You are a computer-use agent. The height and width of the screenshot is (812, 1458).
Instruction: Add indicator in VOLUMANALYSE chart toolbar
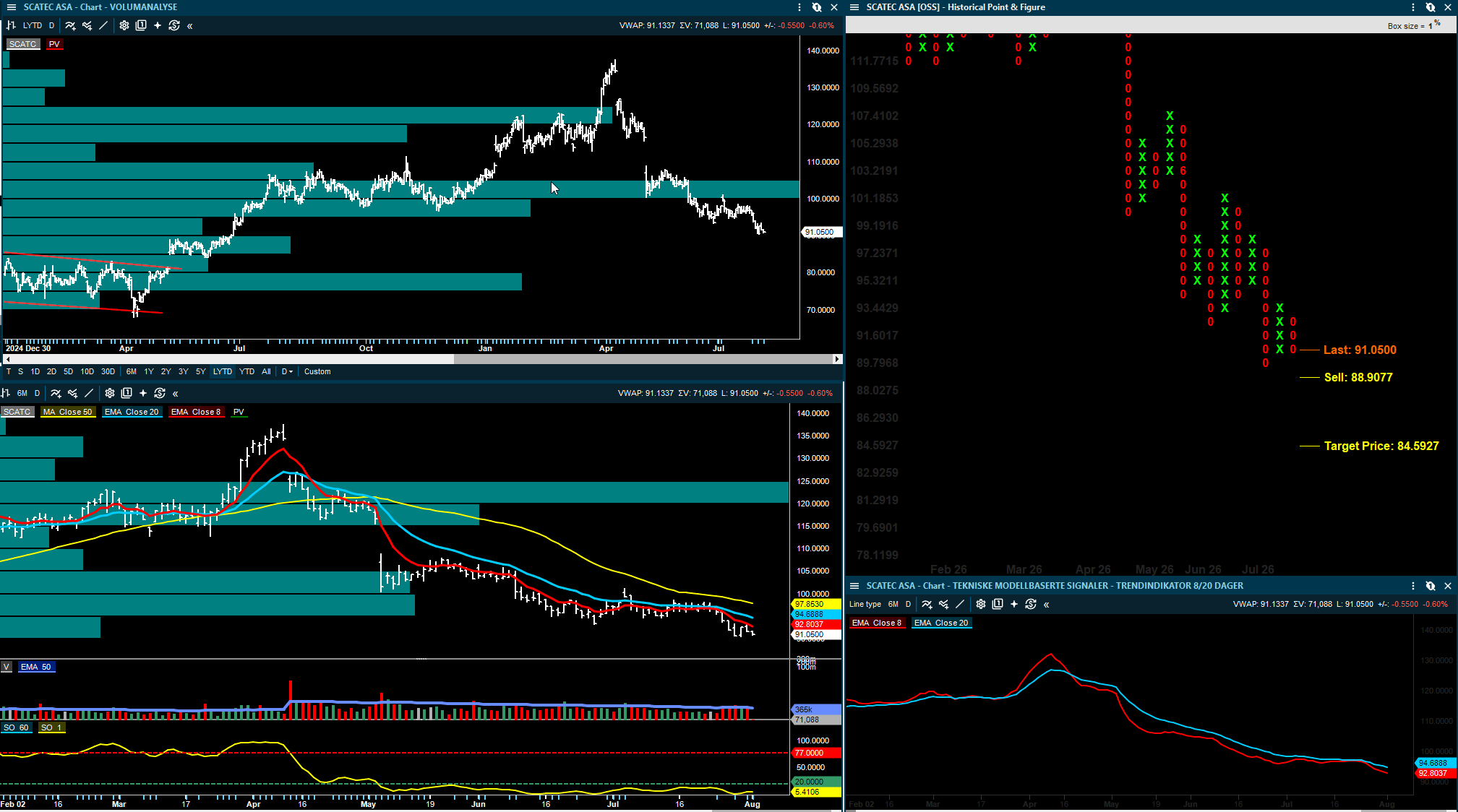[70, 25]
